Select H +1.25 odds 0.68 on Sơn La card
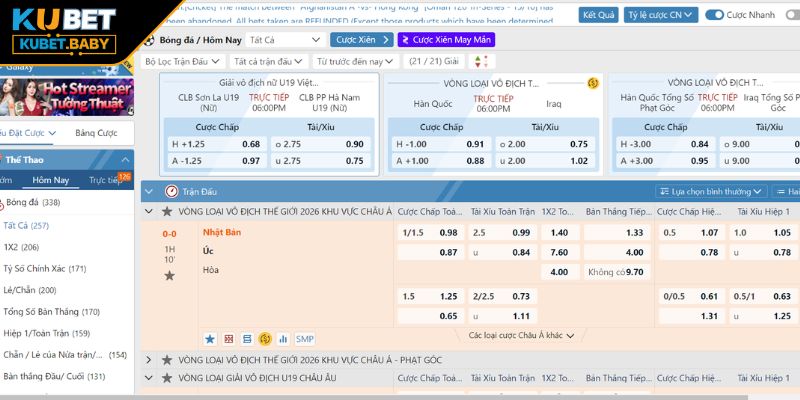The height and width of the screenshot is (400, 800). [217, 144]
